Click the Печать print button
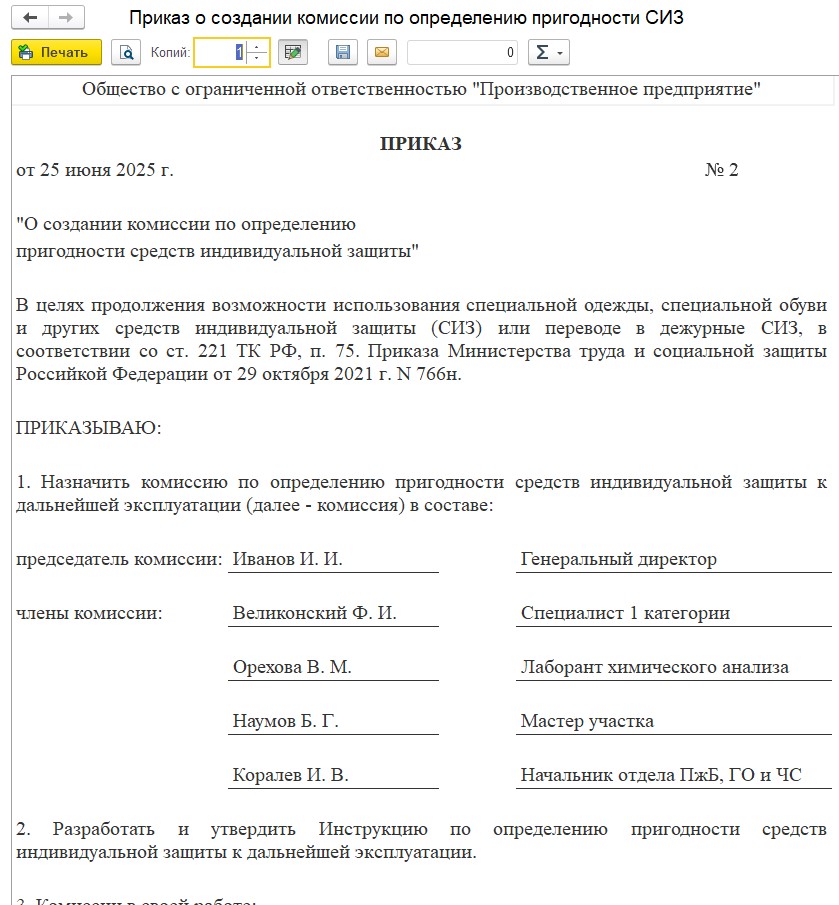The image size is (839, 905). click(57, 53)
